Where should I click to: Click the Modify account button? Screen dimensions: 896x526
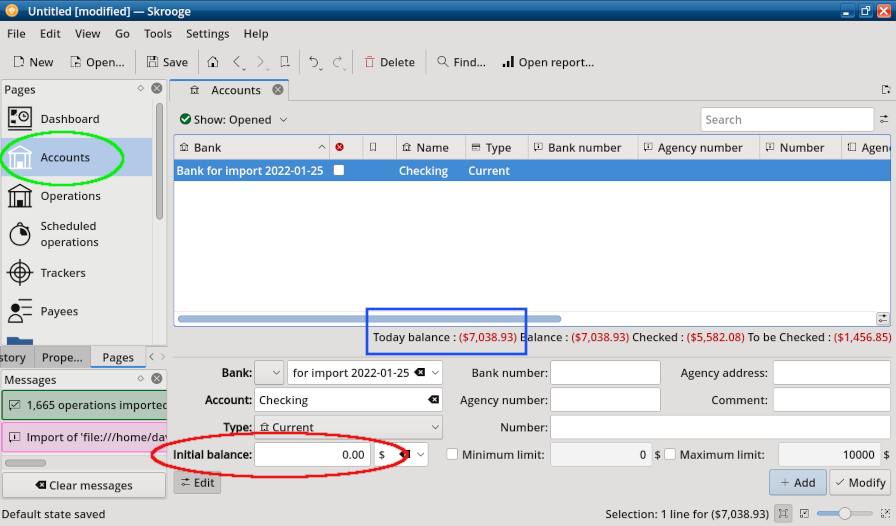pyautogui.click(x=861, y=483)
